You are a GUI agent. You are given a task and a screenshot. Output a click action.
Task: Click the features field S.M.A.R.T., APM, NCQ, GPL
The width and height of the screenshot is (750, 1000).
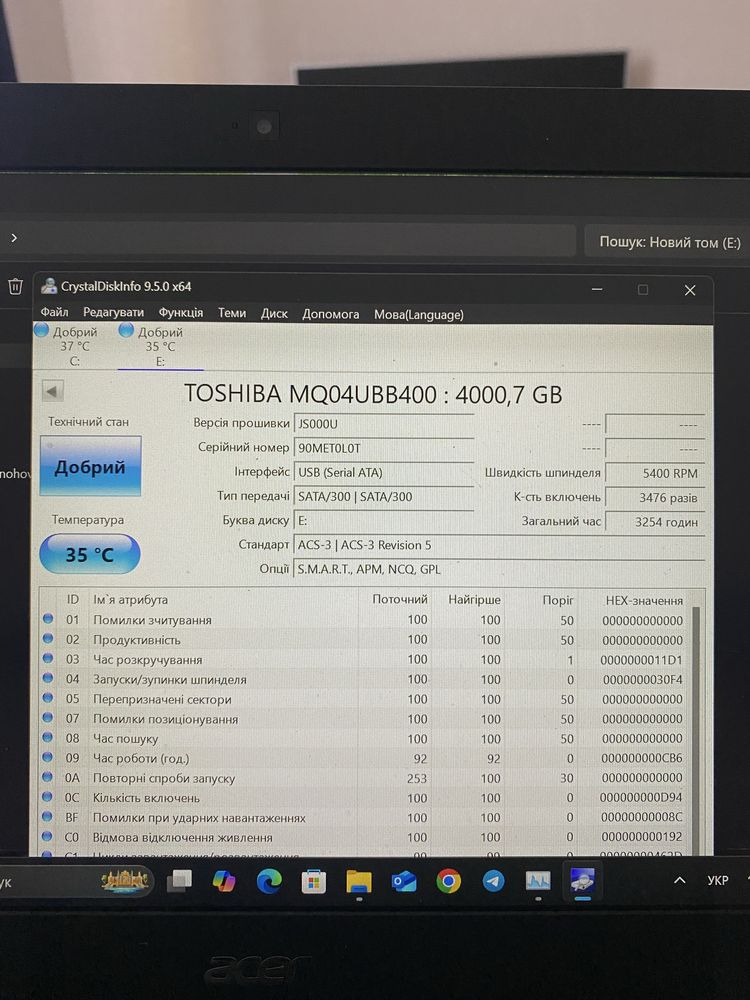coord(499,569)
